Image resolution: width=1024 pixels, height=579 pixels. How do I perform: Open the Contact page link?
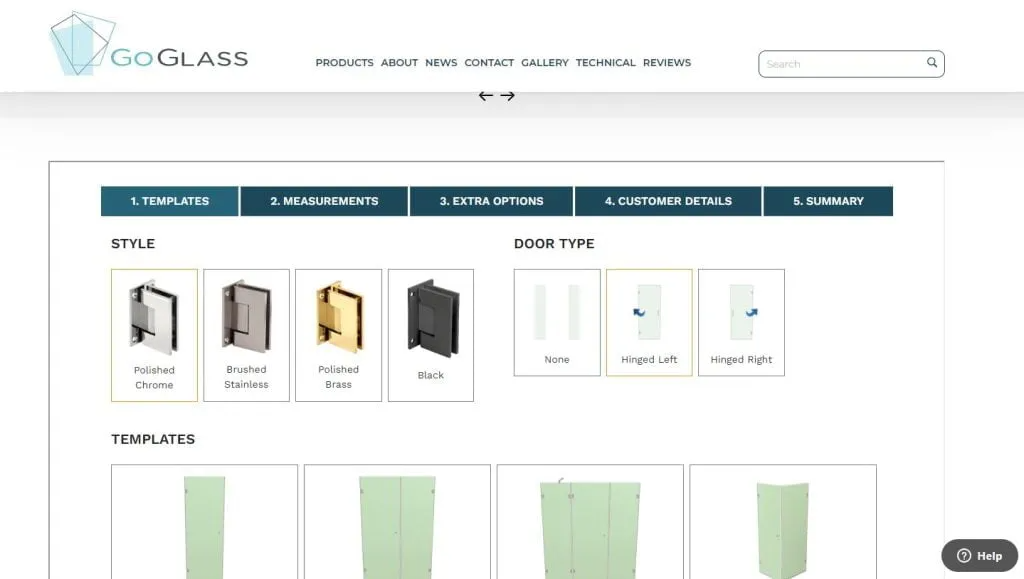489,63
